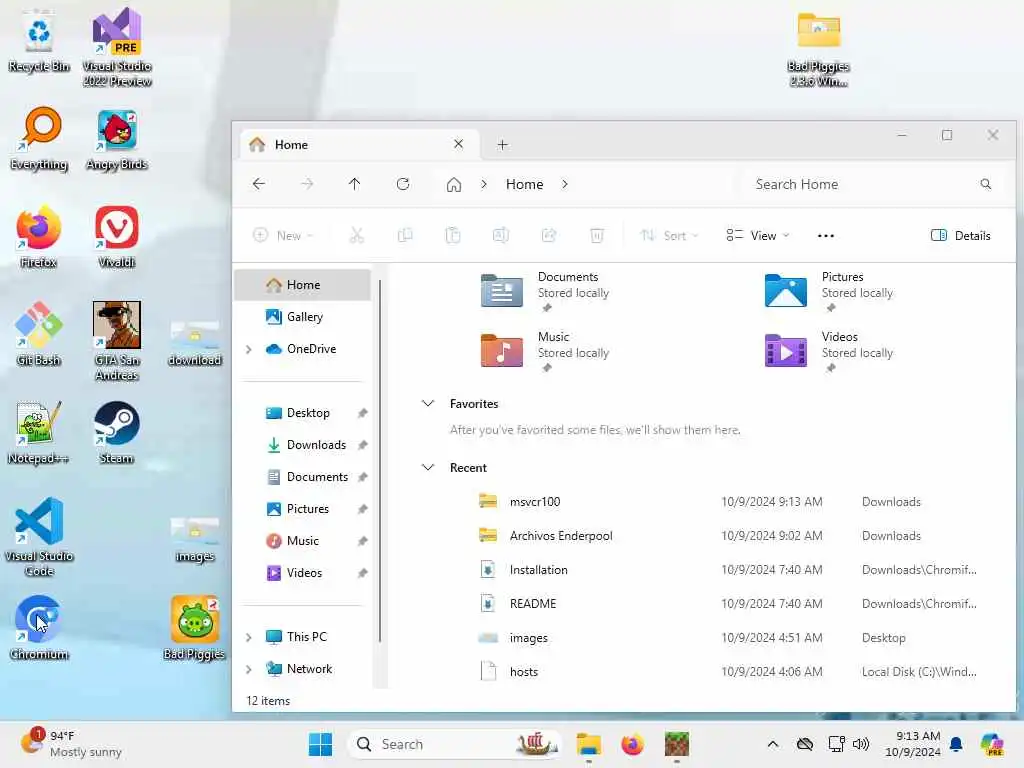
Task: Refresh the Home folder view
Action: coord(403,184)
